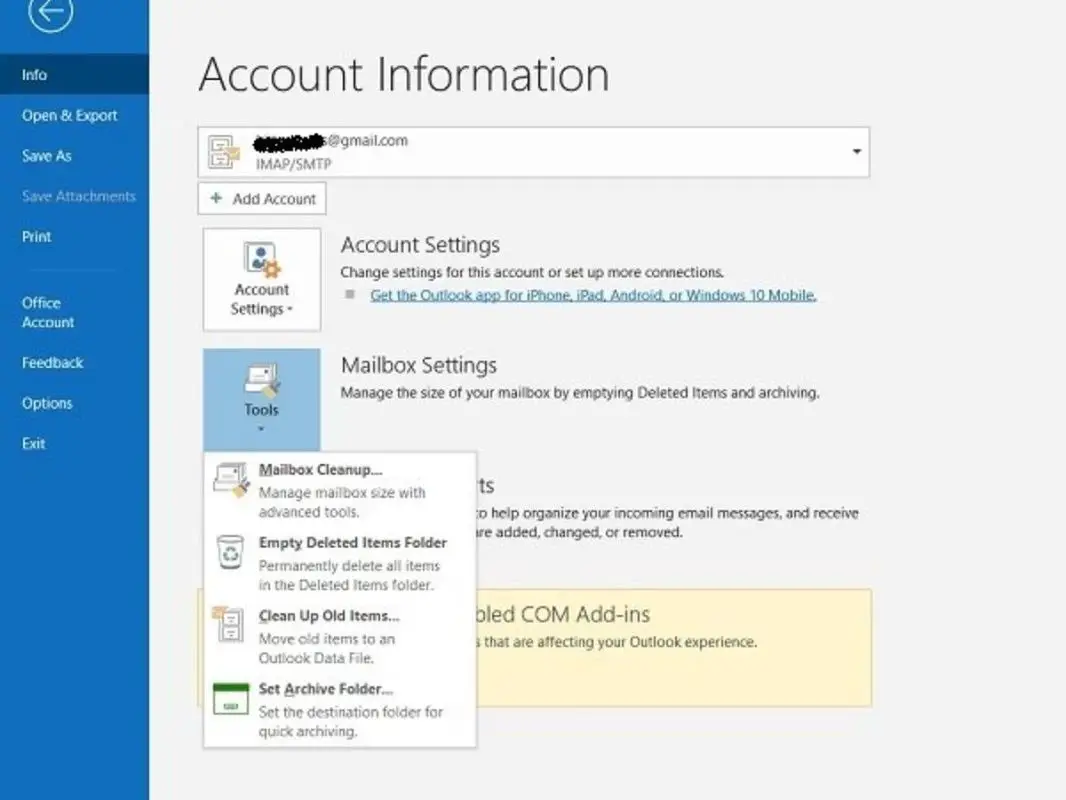
Task: Click the gmail account envelope icon
Action: tap(223, 152)
